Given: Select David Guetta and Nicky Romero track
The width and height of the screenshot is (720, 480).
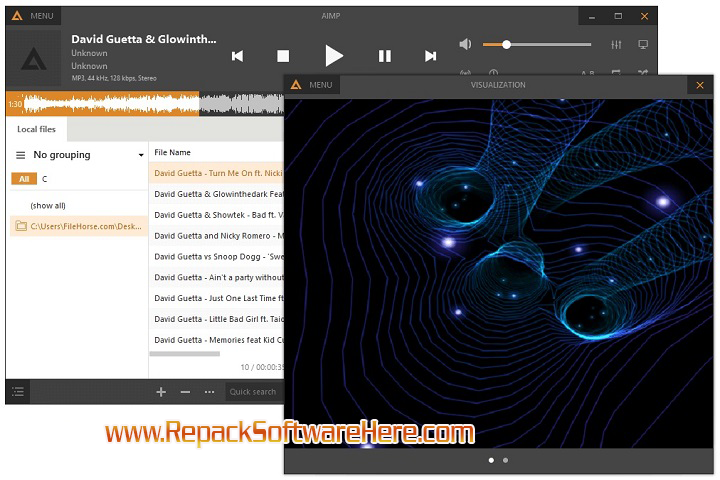Looking at the screenshot, I should [x=217, y=236].
